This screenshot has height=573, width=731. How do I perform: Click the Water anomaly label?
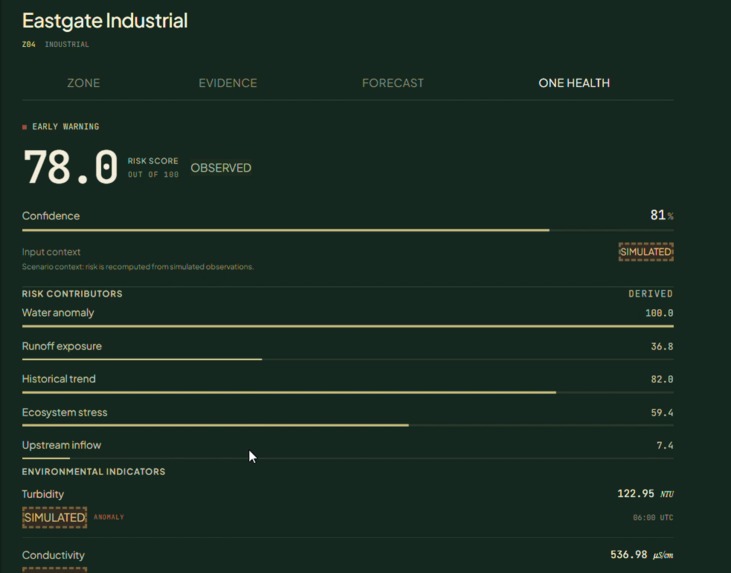[58, 313]
